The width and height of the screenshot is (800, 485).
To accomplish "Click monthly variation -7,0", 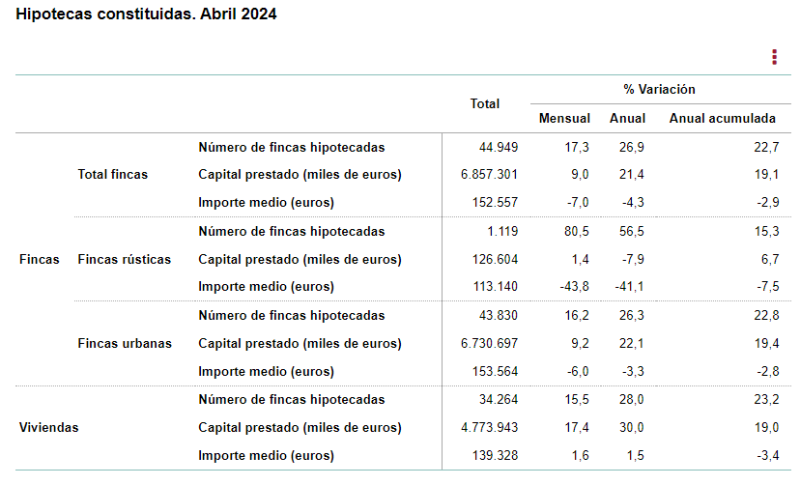I will [578, 202].
